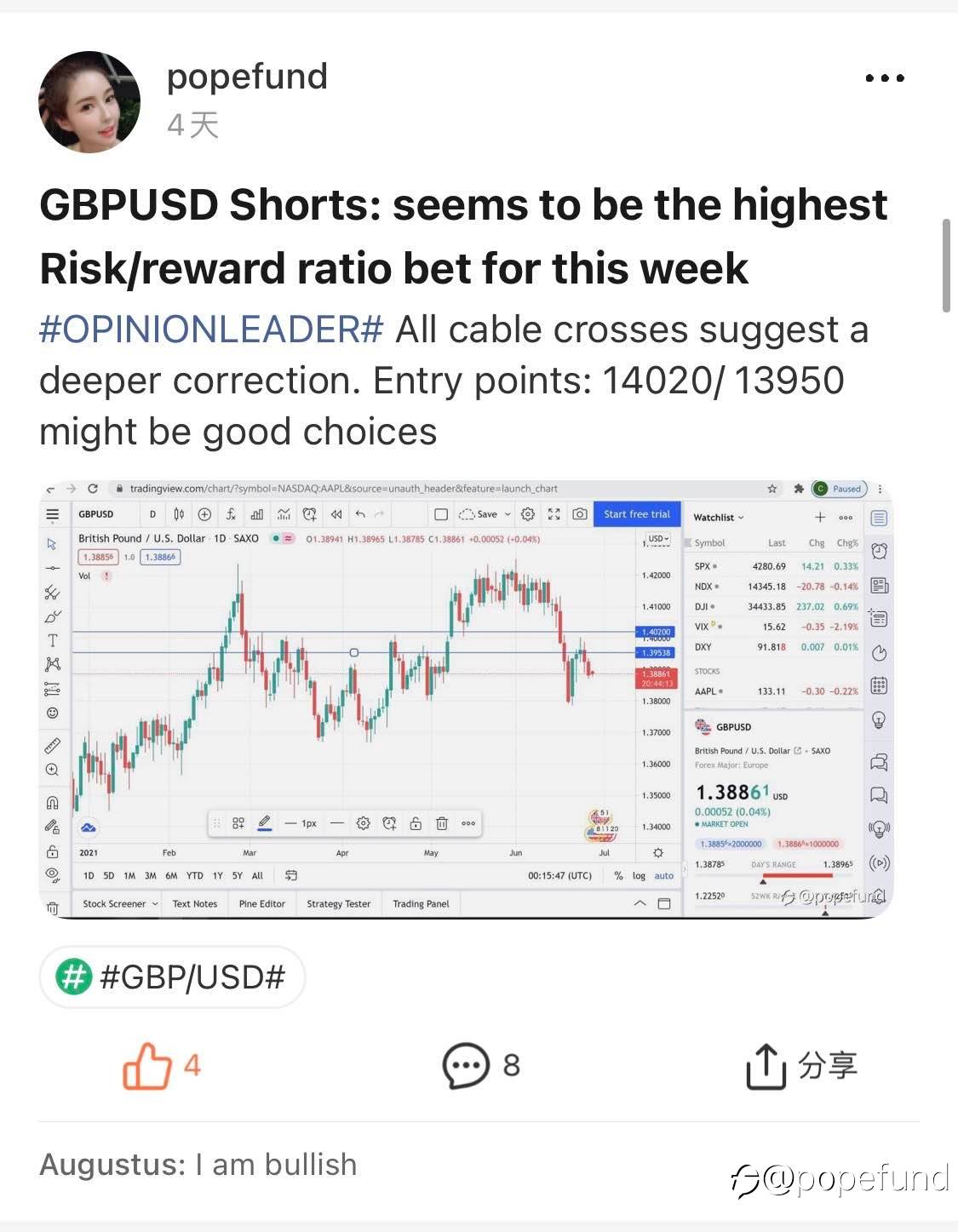Screen dimensions: 958x1232
Task: Open the comments bubble icon
Action: point(466,1065)
